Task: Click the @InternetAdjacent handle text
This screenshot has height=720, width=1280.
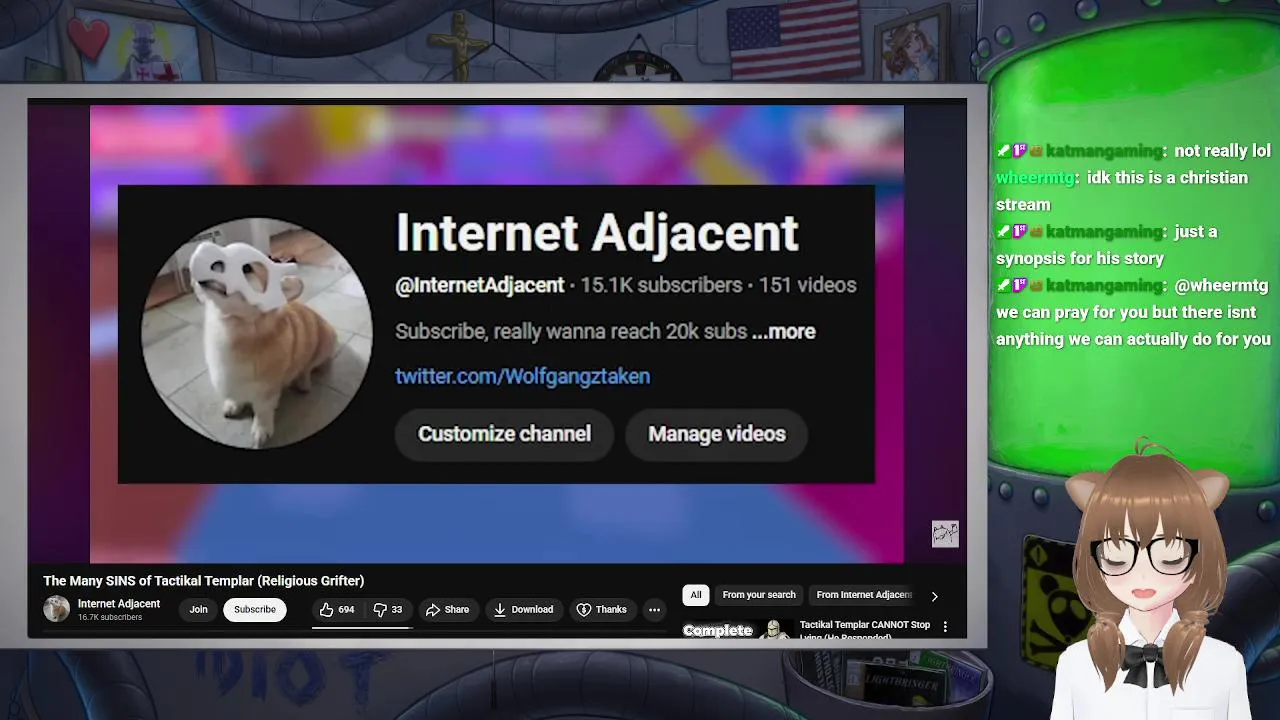Action: (480, 286)
